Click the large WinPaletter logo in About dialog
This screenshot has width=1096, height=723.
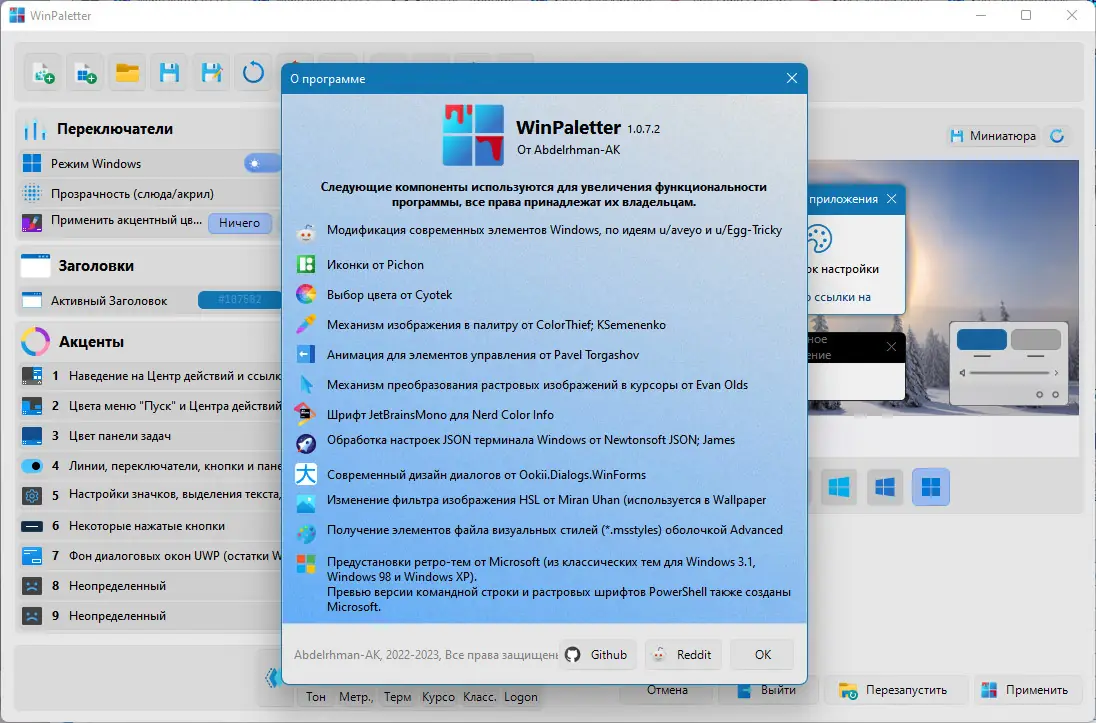(473, 135)
